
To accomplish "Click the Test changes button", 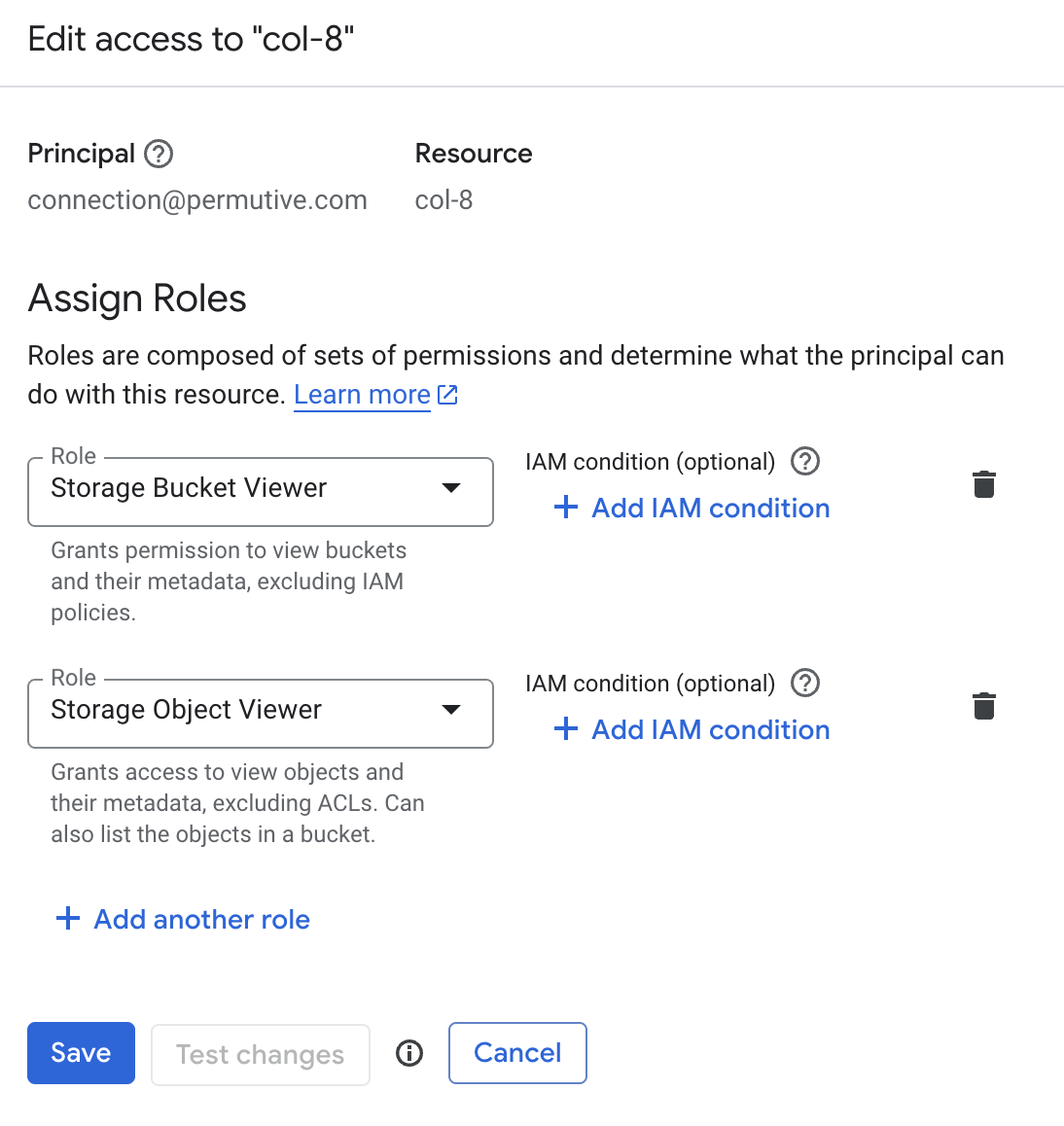I will pyautogui.click(x=260, y=1054).
